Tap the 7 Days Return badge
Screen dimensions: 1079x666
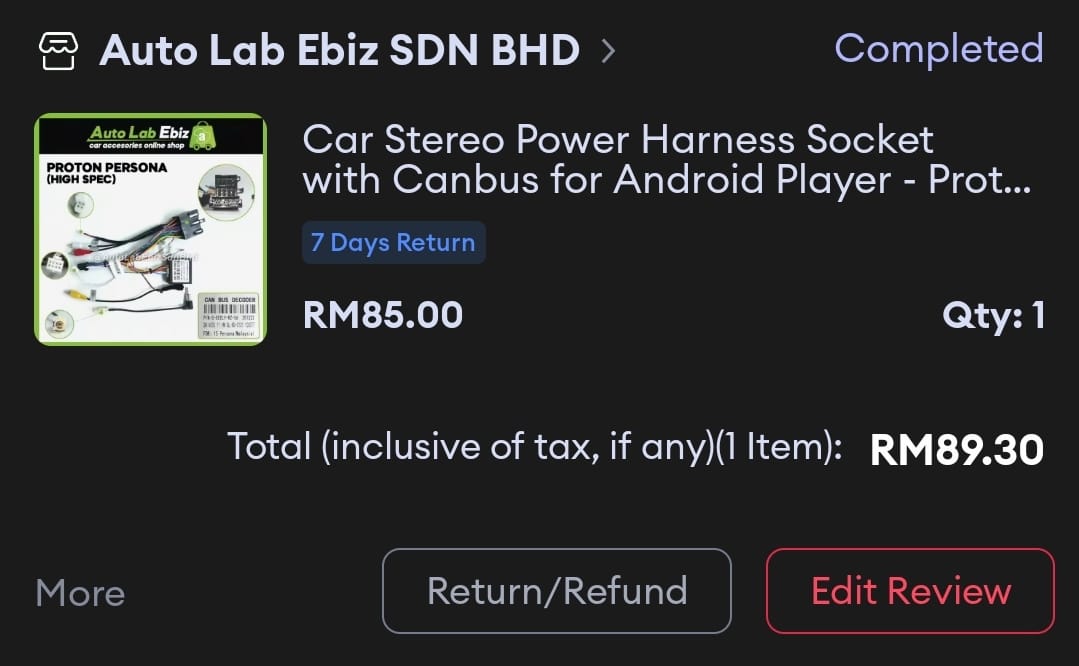[394, 242]
